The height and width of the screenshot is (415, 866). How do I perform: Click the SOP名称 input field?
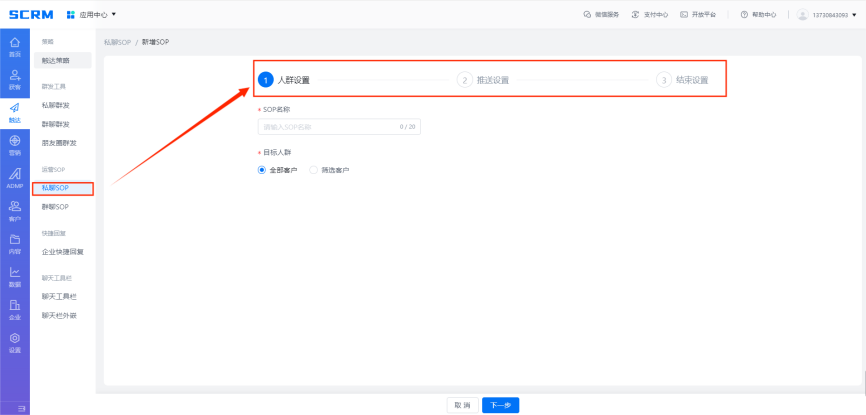pos(338,127)
